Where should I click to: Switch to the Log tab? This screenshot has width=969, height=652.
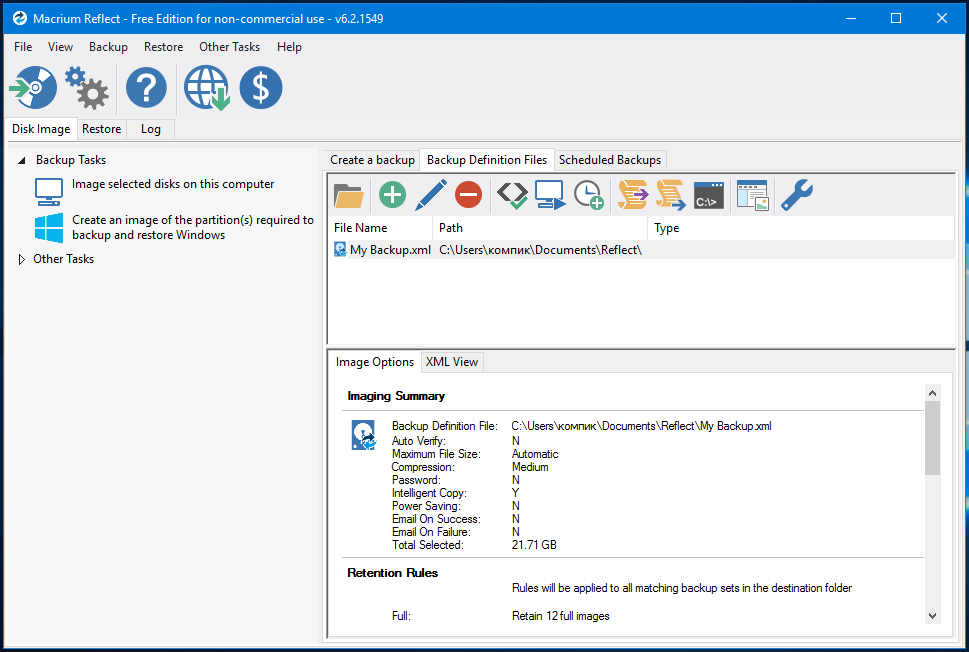(151, 129)
